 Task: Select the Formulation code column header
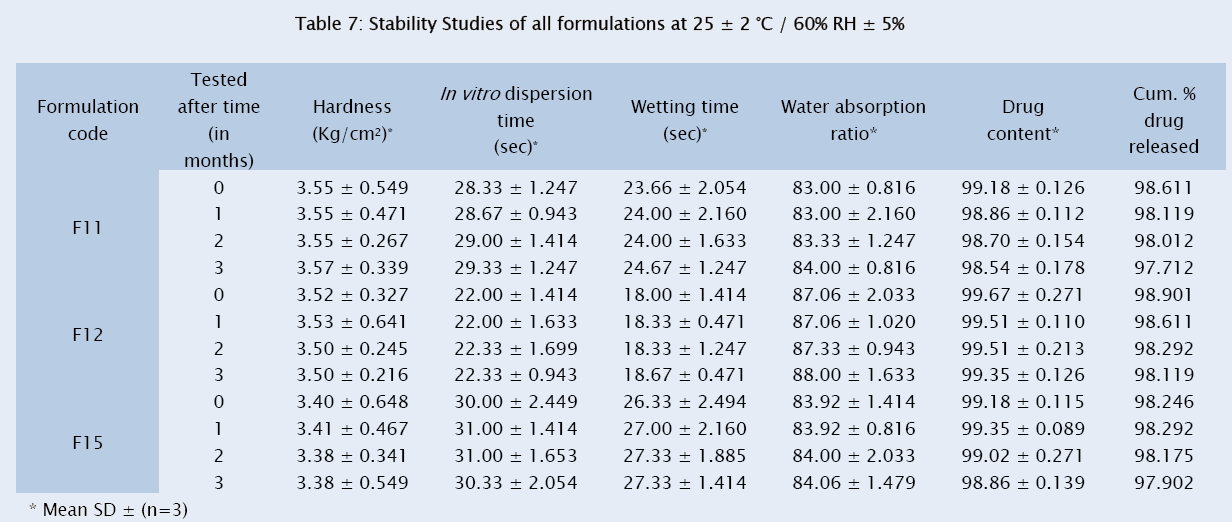click(88, 119)
